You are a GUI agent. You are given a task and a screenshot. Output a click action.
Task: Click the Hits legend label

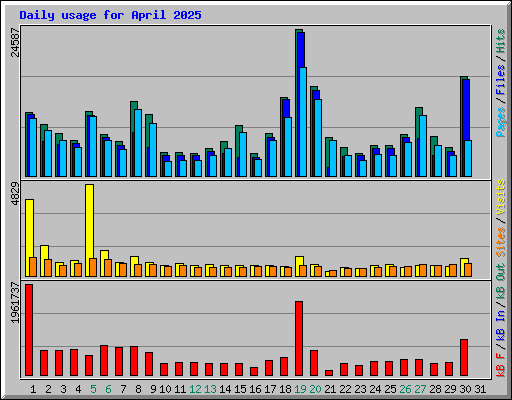pos(501,41)
